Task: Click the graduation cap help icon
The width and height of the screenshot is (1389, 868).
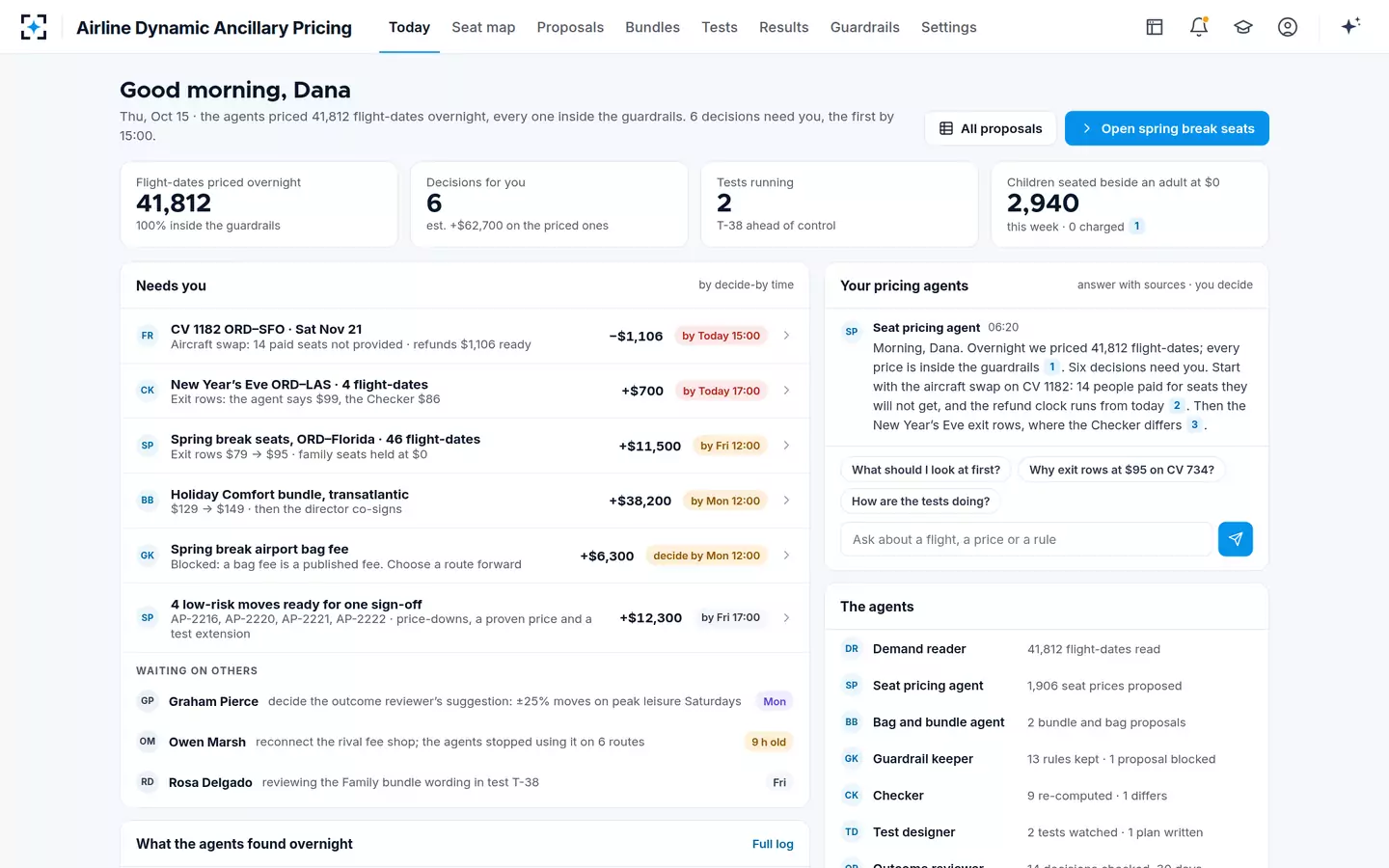Action: 1243,27
